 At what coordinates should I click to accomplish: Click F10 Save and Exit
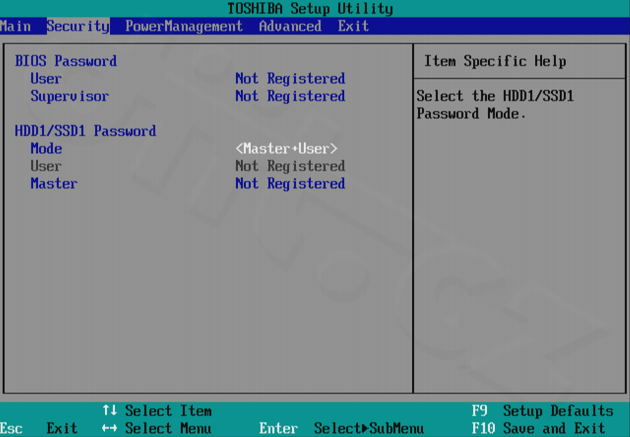[538, 429]
